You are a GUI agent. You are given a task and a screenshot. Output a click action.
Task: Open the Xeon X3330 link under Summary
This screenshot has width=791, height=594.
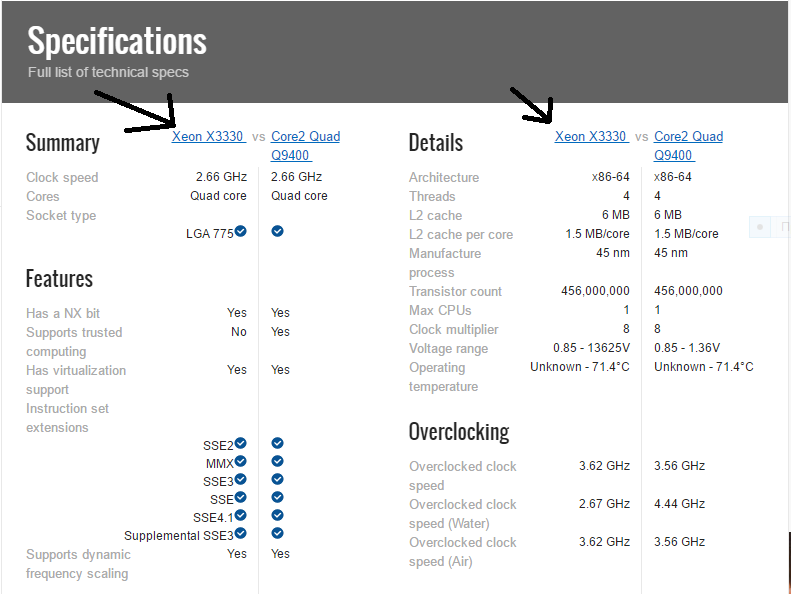[209, 136]
